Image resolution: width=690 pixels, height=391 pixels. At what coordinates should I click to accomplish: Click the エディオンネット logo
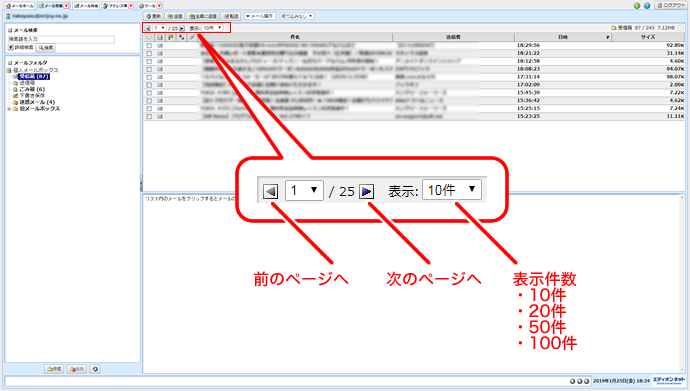coord(669,380)
